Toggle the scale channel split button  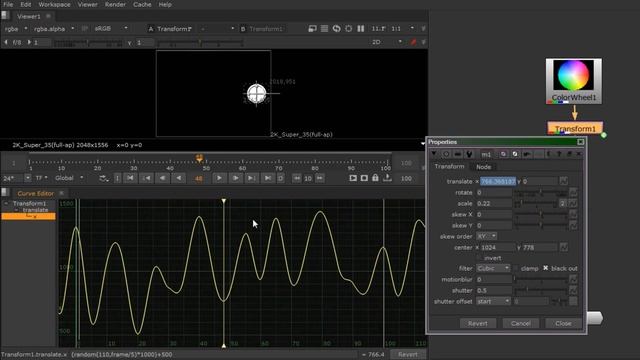pos(563,203)
